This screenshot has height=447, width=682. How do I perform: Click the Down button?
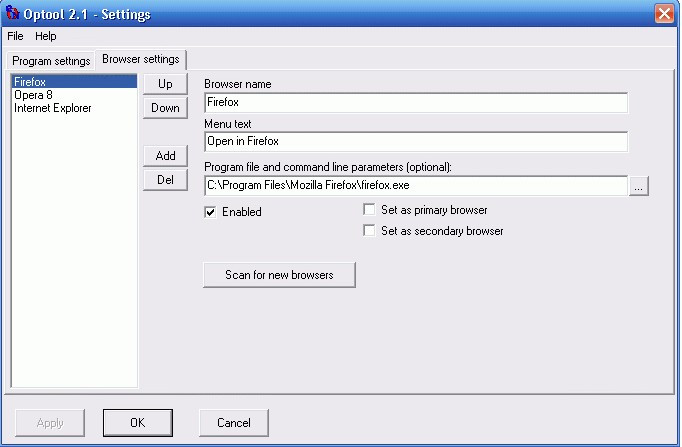(x=165, y=108)
